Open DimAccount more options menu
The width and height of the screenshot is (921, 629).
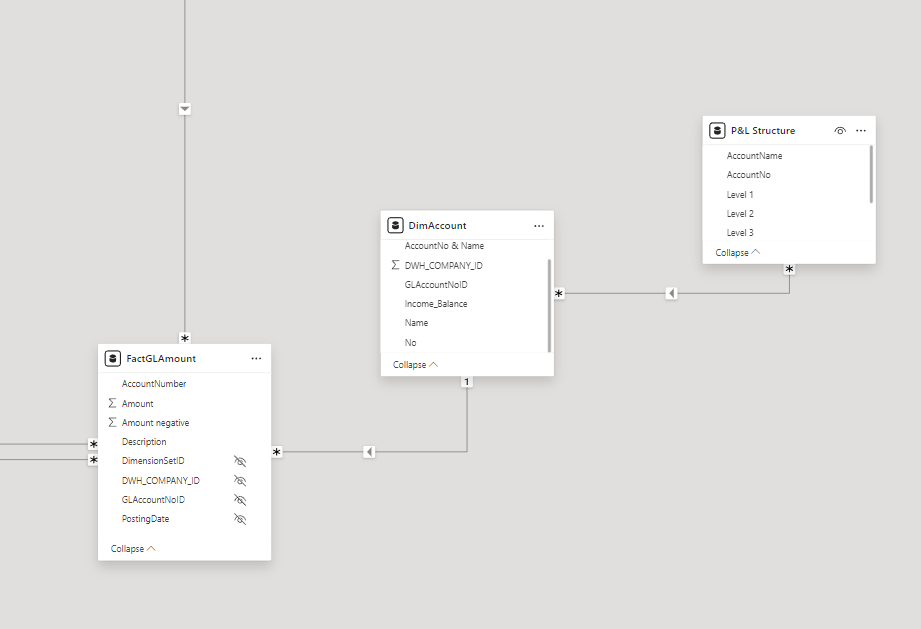[x=539, y=226]
